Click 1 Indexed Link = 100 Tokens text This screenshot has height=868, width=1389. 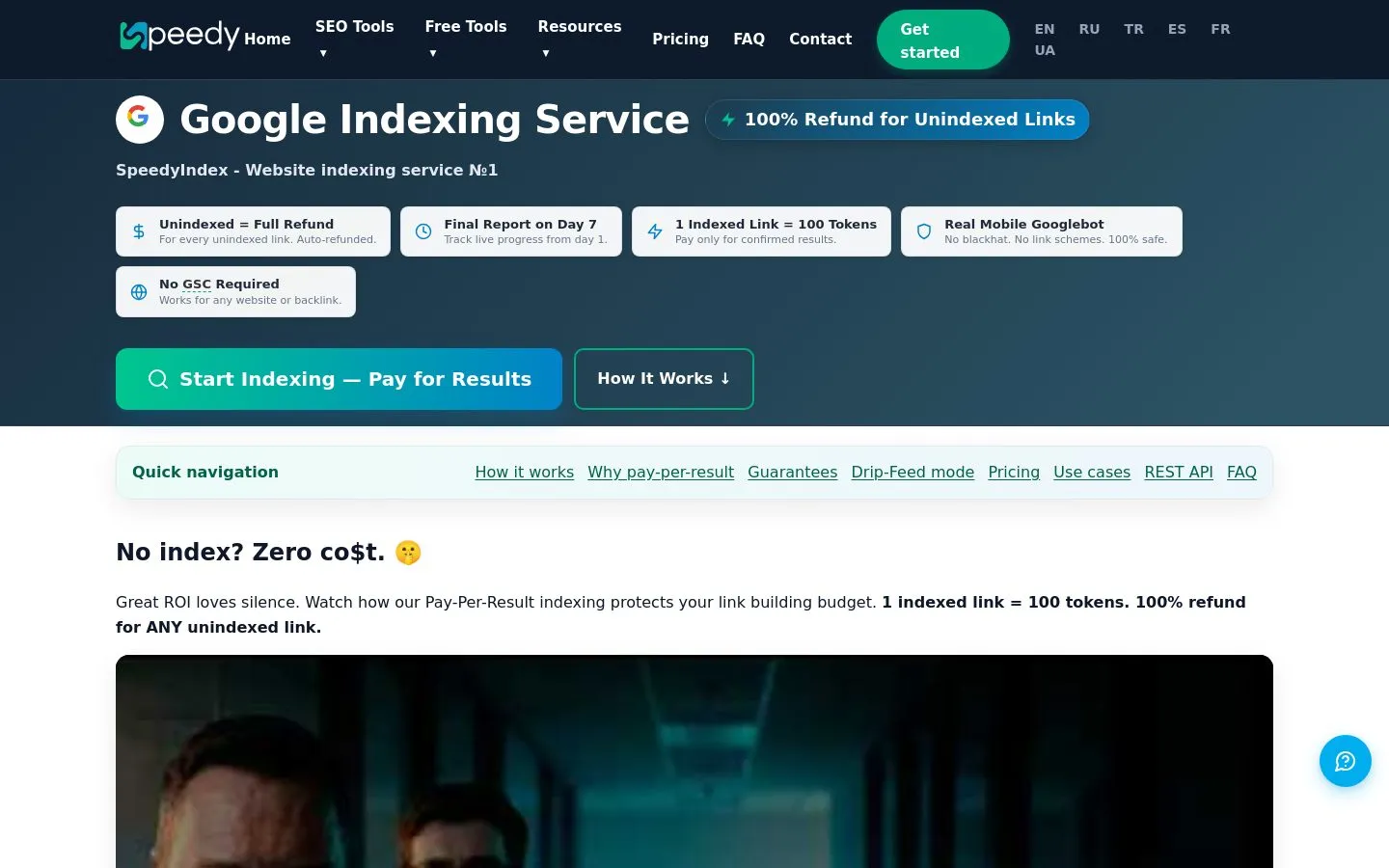[x=776, y=224]
